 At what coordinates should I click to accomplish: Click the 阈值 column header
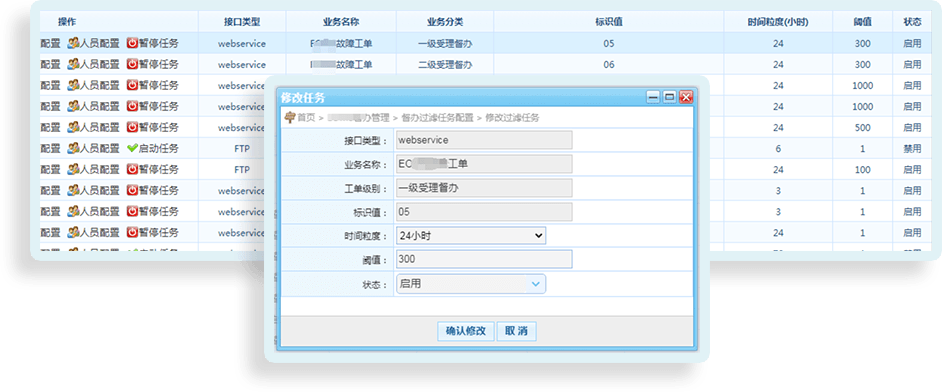pyautogui.click(x=863, y=22)
